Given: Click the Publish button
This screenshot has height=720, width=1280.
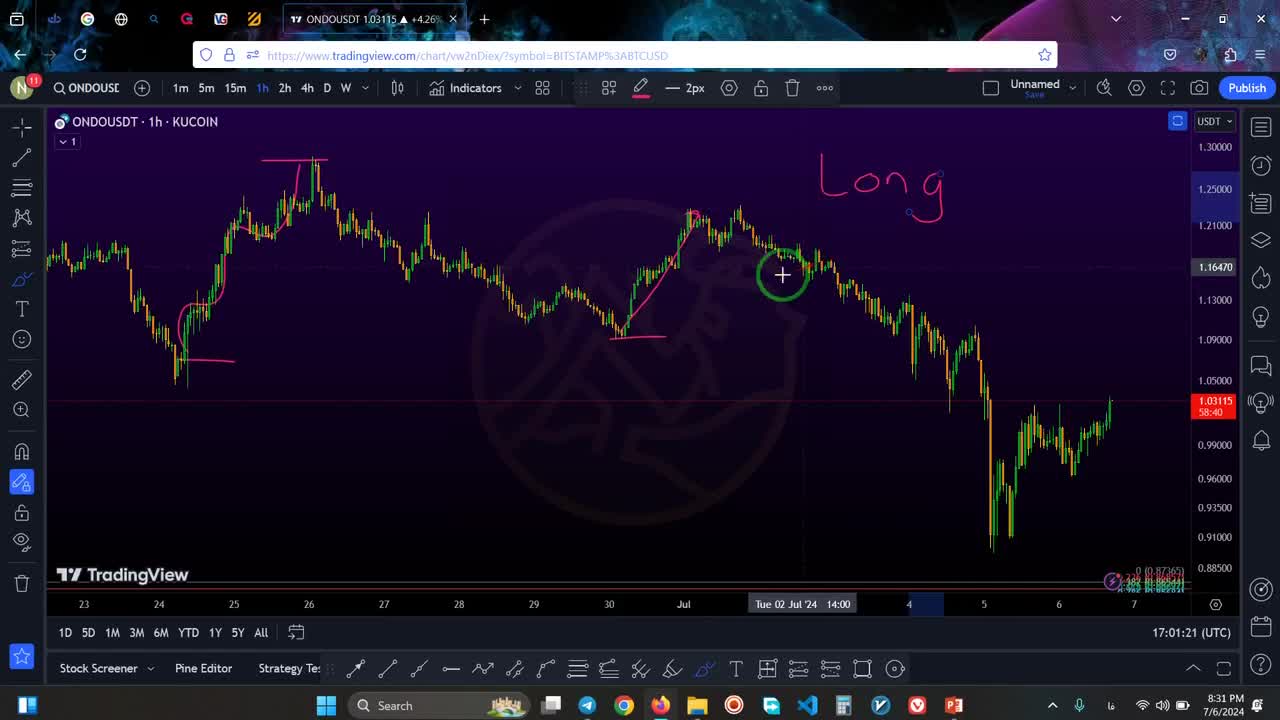Looking at the screenshot, I should 1247,88.
